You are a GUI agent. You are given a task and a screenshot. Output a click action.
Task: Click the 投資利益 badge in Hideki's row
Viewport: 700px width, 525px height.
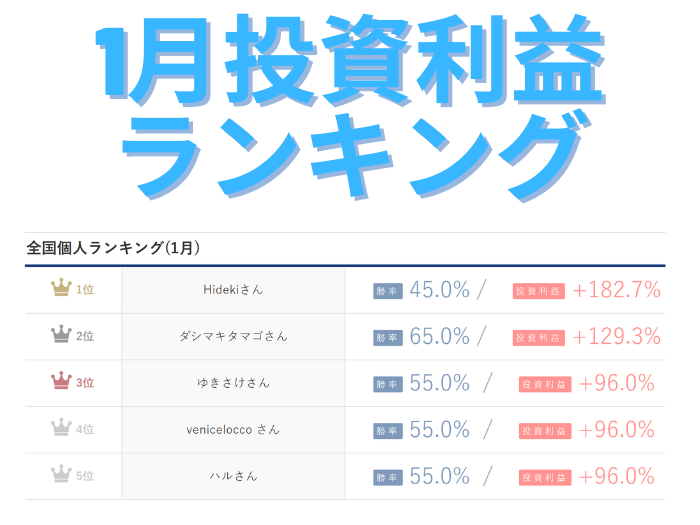click(x=538, y=291)
